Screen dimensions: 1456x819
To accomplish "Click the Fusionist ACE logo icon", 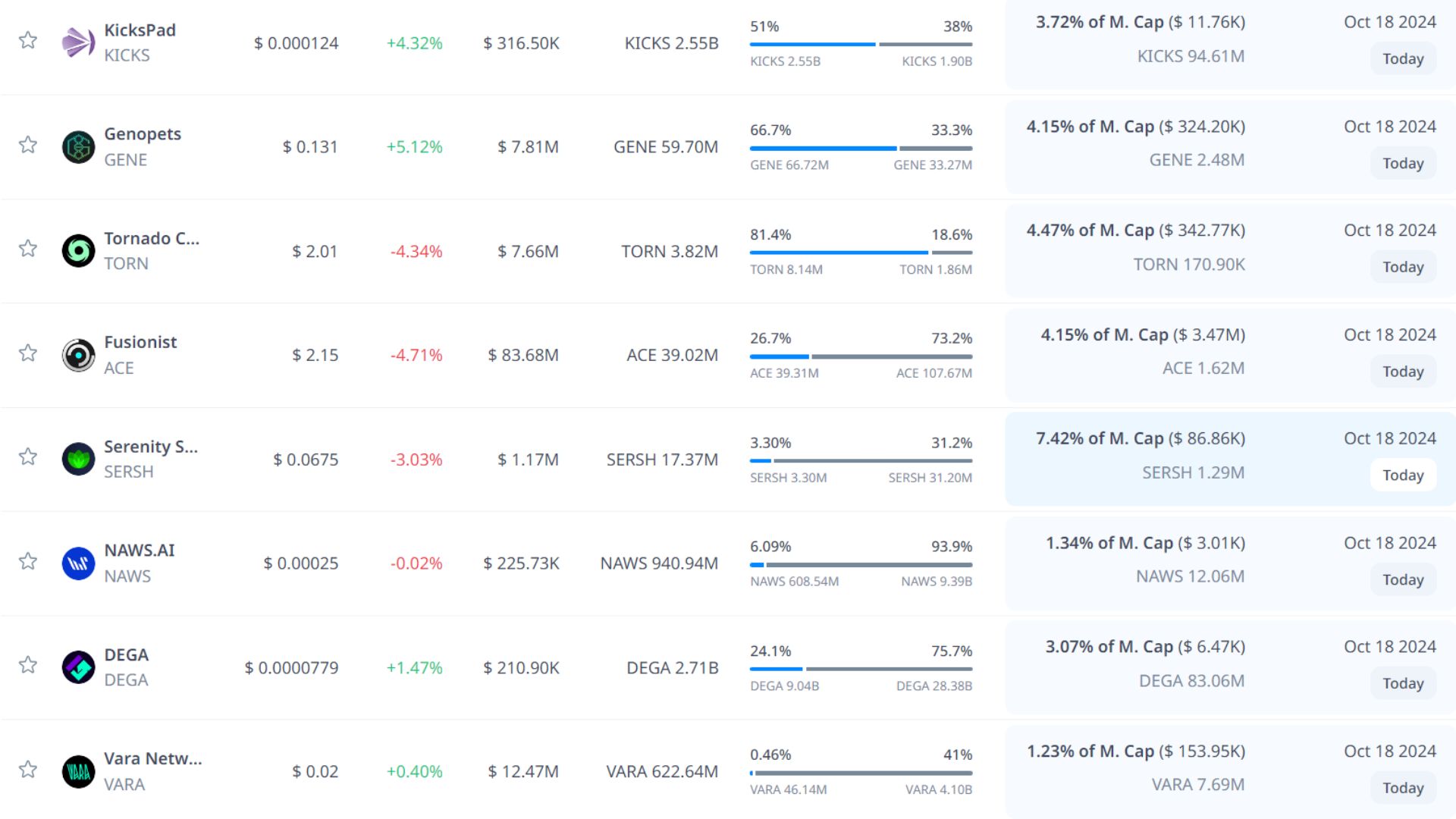I will point(78,355).
